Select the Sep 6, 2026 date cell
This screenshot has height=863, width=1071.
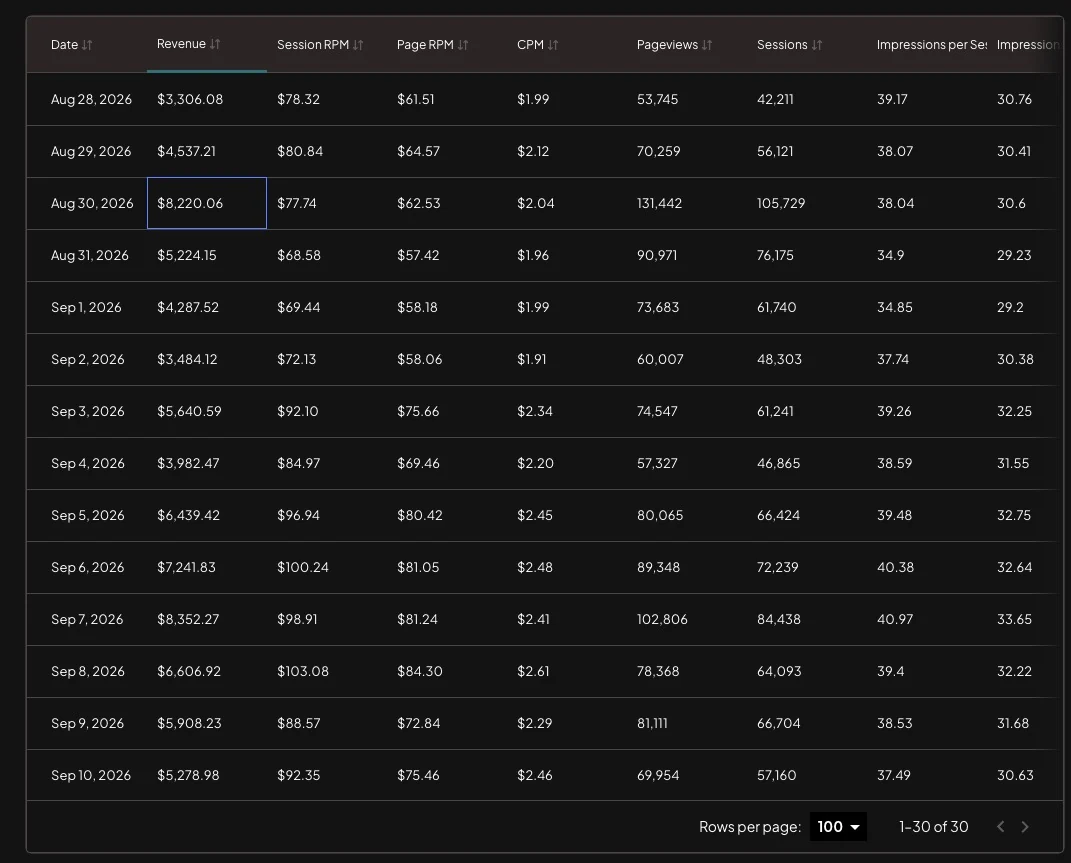coord(87,567)
